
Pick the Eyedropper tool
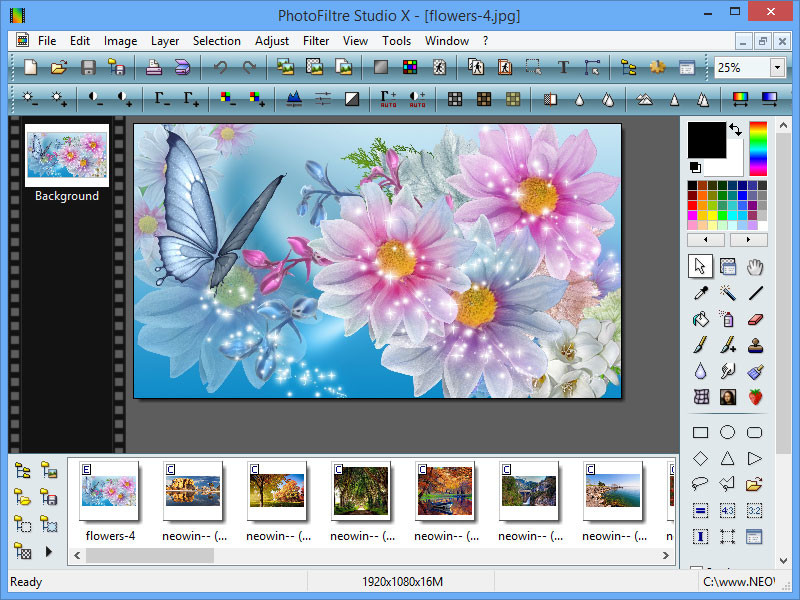[700, 292]
